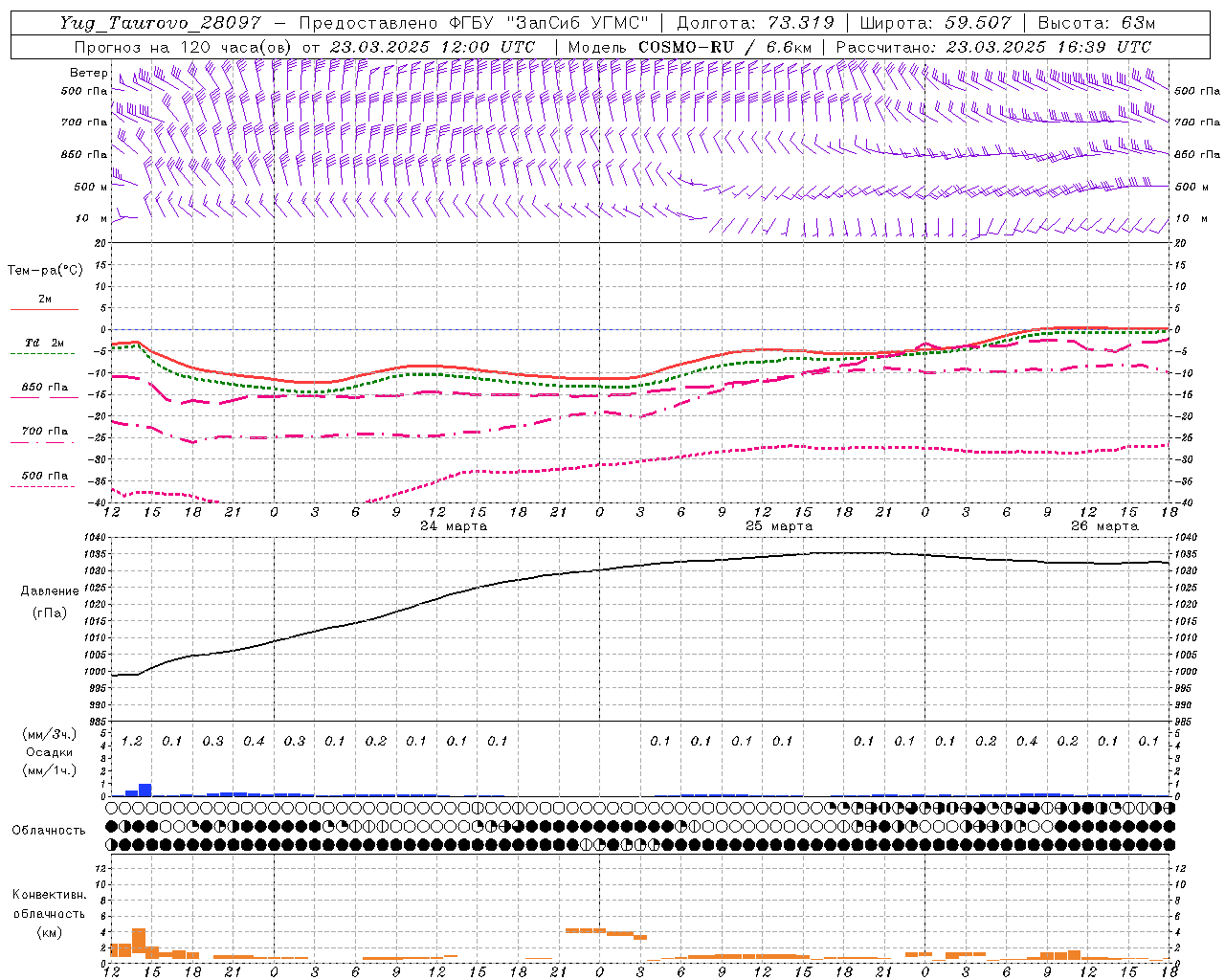
Task: Click 700 гПа in the temperature legend
Action: [45, 432]
